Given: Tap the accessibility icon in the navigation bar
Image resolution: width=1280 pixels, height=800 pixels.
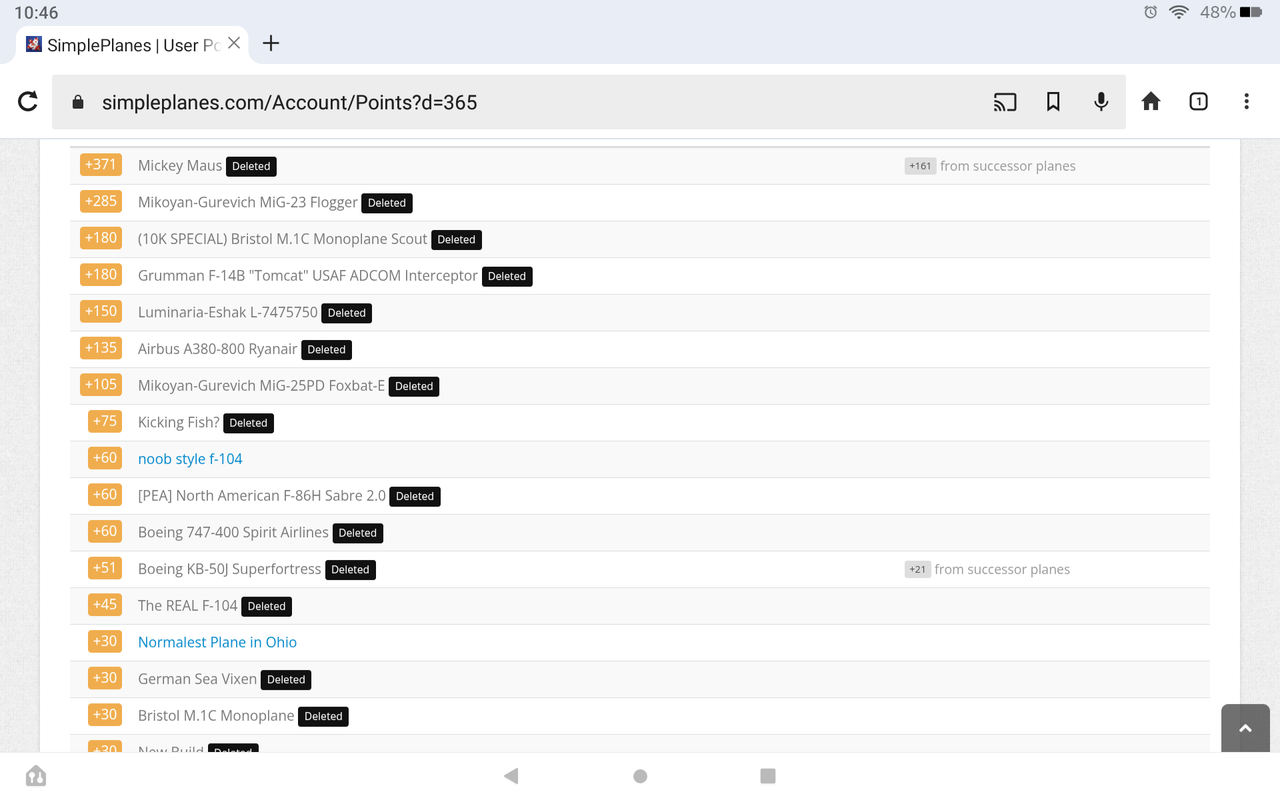Looking at the screenshot, I should (36, 776).
